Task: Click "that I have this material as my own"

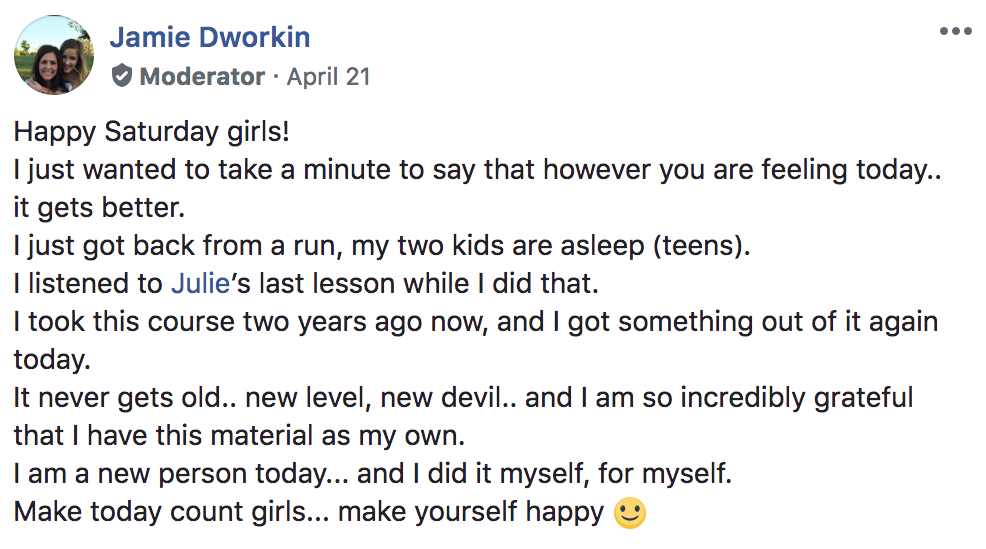Action: pos(240,436)
